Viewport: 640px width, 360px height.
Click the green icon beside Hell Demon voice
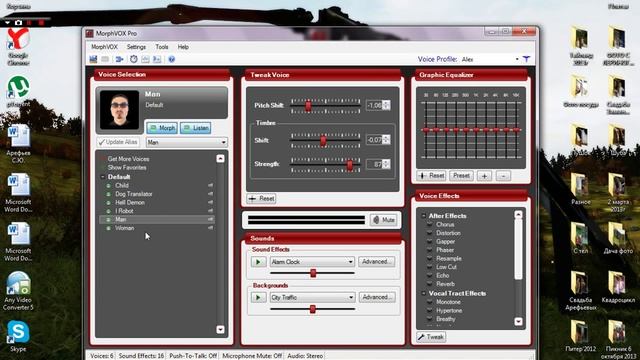pos(109,203)
